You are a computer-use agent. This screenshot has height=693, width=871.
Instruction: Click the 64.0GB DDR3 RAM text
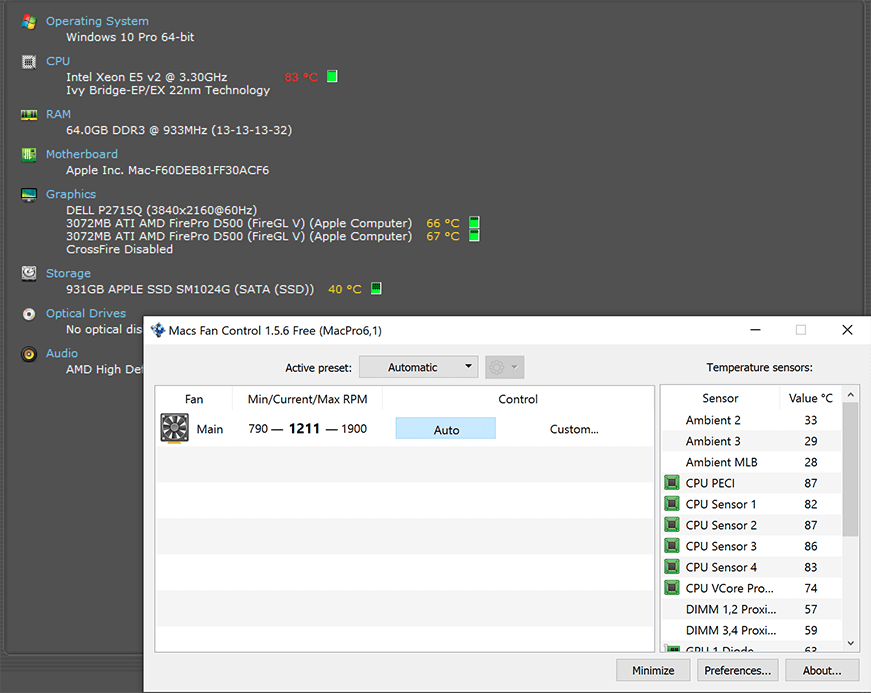tap(179, 130)
